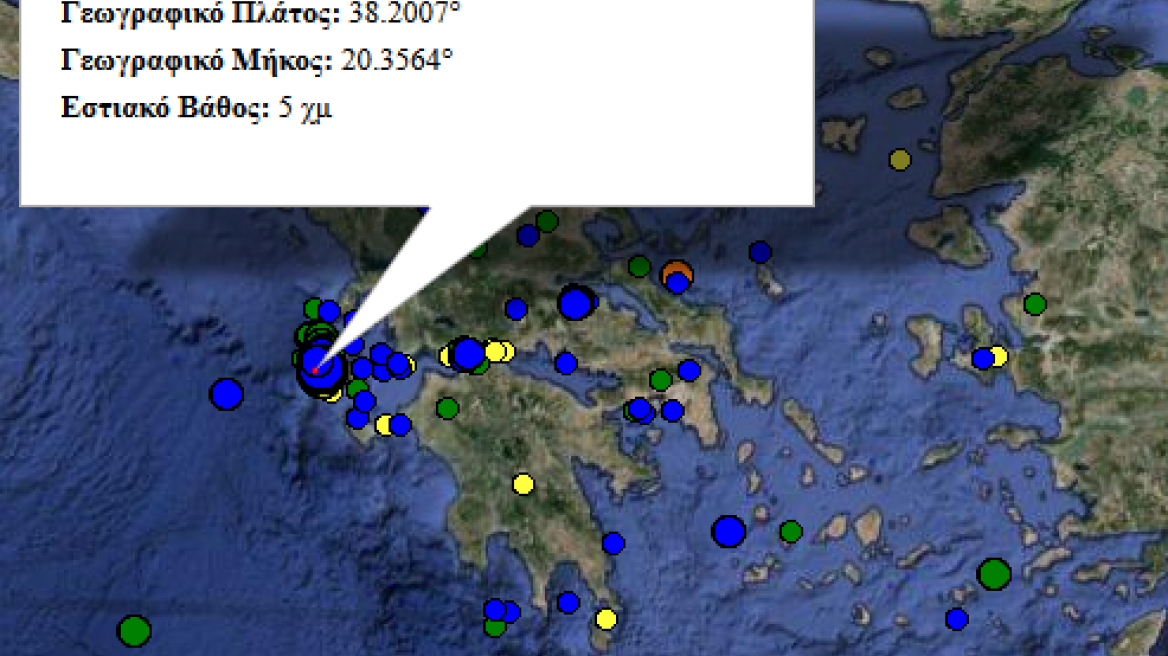The width and height of the screenshot is (1168, 656).
Task: Expand the earthquake details popup window
Action: [420, 100]
